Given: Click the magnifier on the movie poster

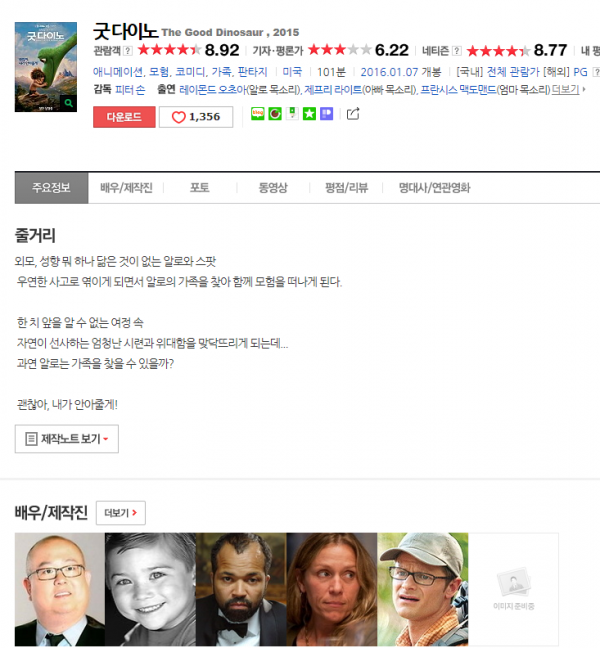Looking at the screenshot, I should point(69,103).
